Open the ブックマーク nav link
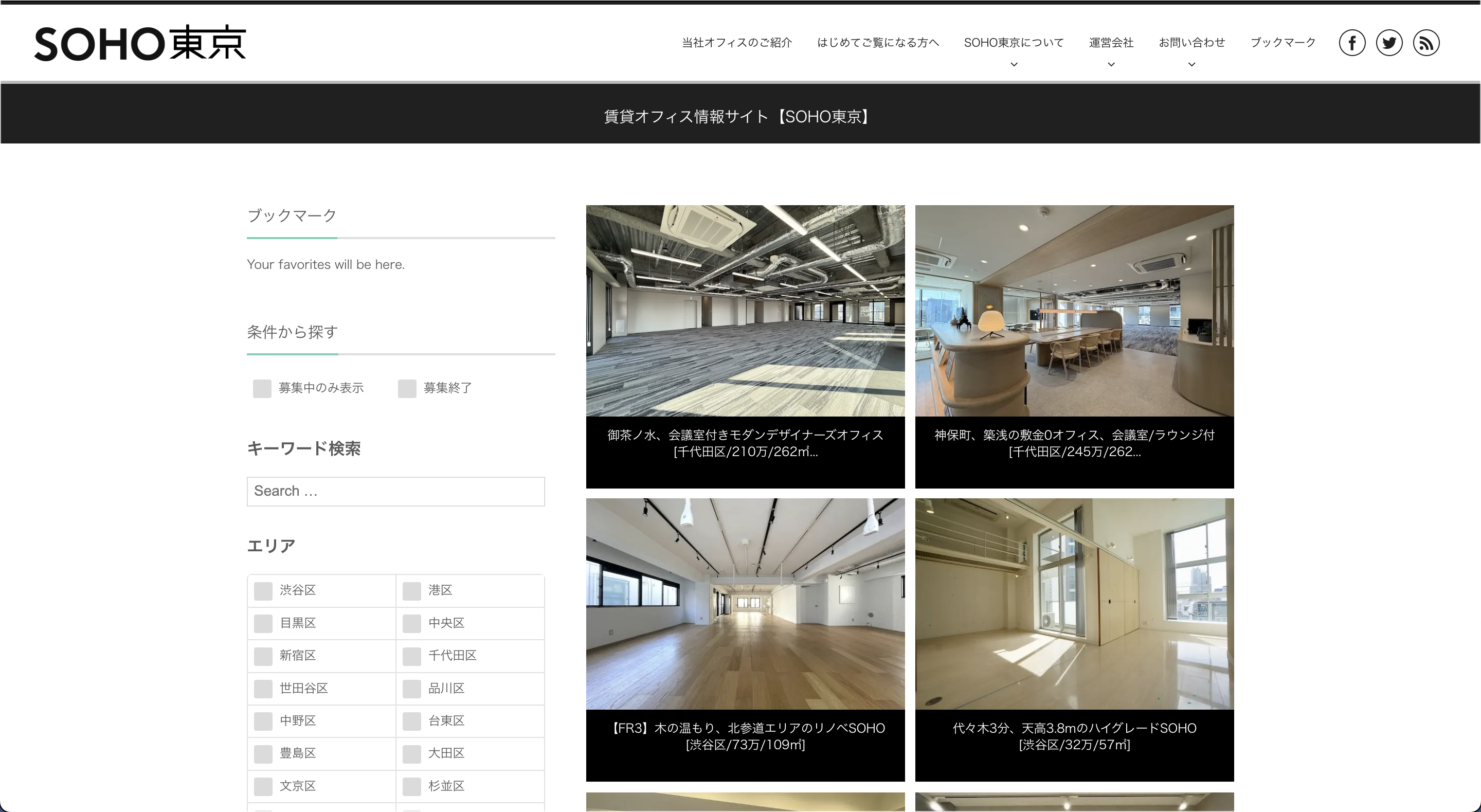The image size is (1481, 812). pyautogui.click(x=1283, y=43)
